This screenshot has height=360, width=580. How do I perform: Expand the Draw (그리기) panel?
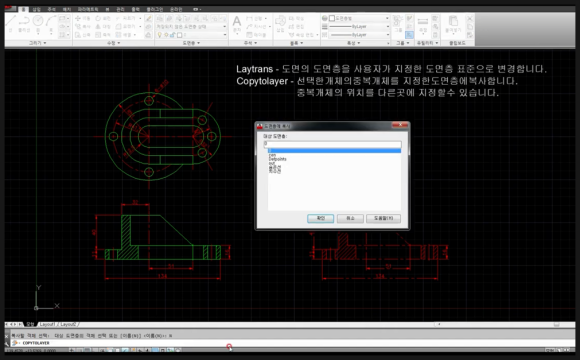pyautogui.click(x=38, y=43)
